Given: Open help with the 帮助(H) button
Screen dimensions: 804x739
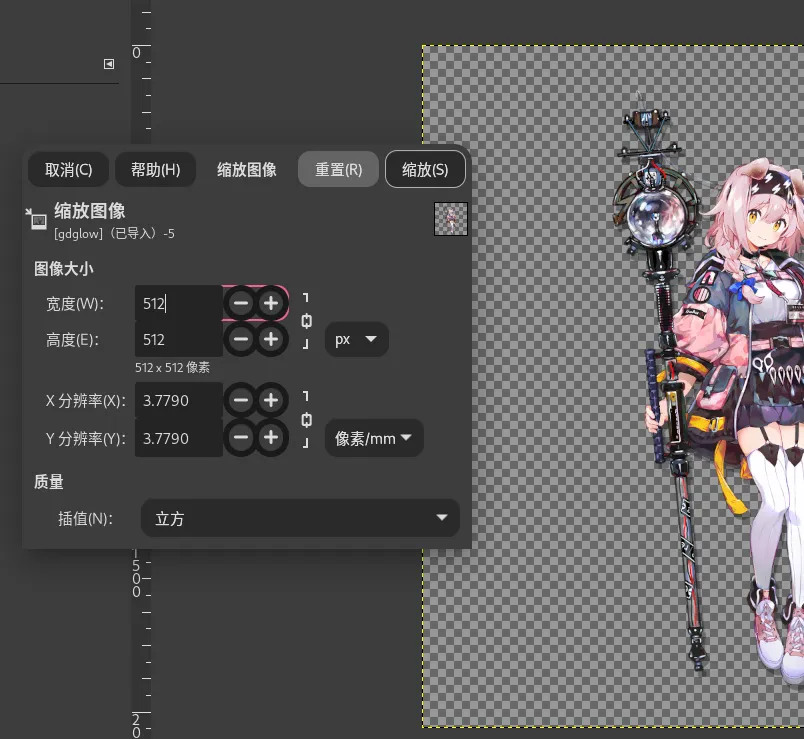Looking at the screenshot, I should click(156, 169).
